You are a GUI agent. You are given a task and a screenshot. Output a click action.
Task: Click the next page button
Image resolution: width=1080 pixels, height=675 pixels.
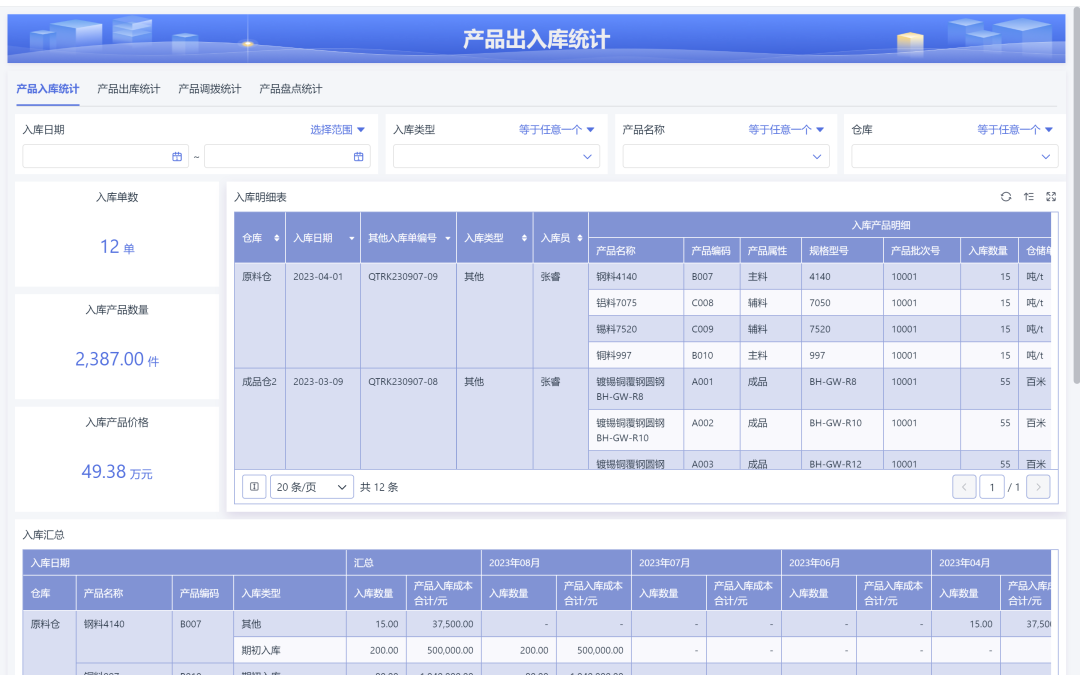pos(1037,486)
